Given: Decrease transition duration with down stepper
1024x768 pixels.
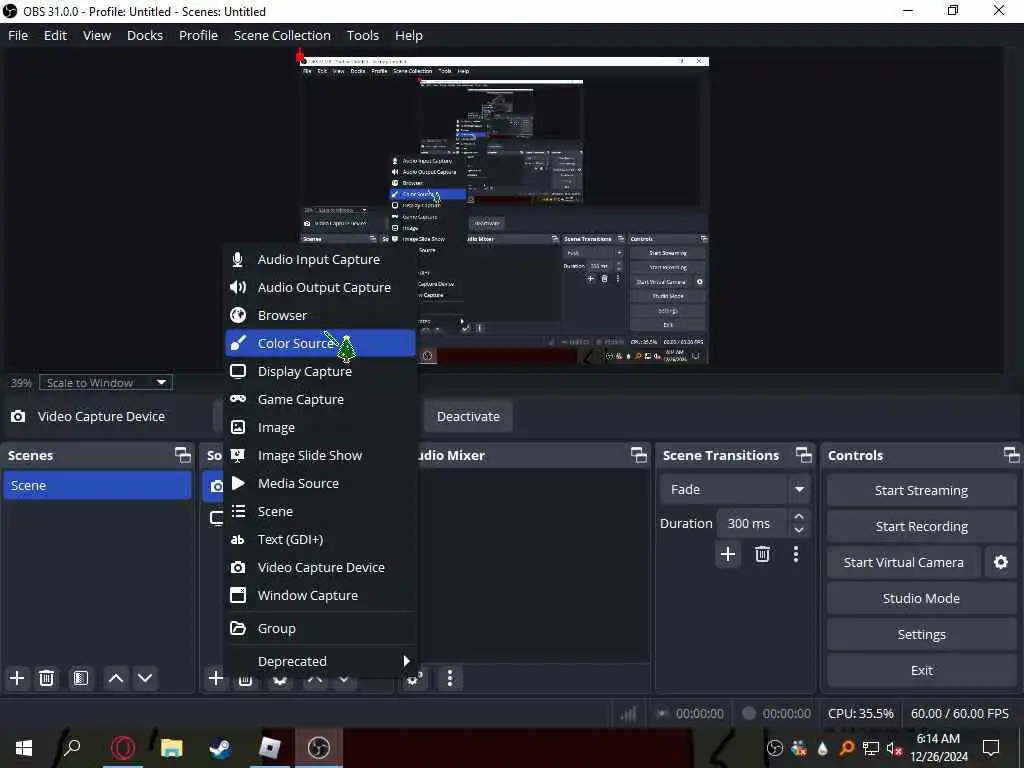Looking at the screenshot, I should [x=799, y=530].
